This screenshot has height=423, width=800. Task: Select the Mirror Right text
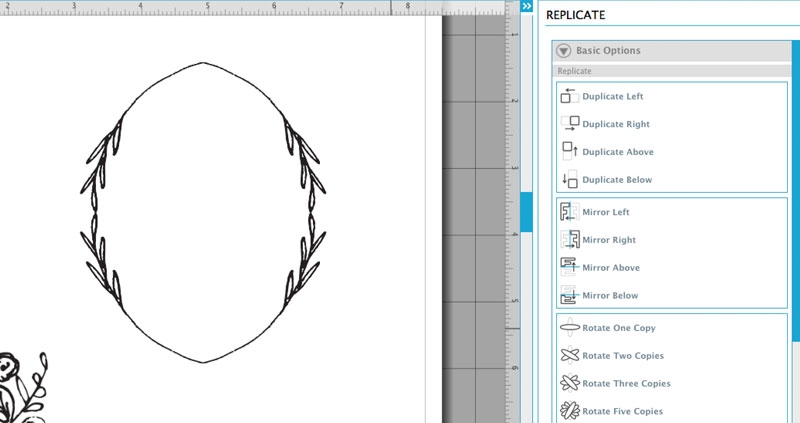pyautogui.click(x=609, y=240)
